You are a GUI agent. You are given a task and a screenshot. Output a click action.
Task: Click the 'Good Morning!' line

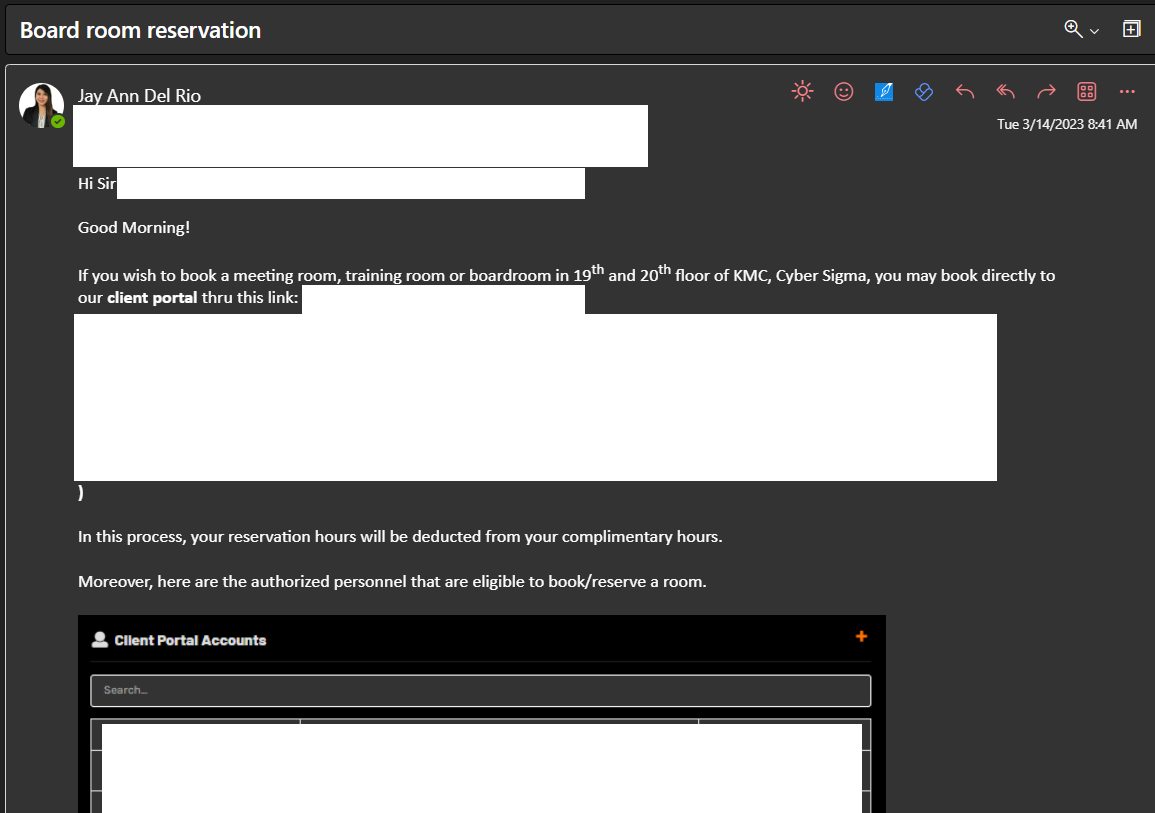tap(134, 228)
